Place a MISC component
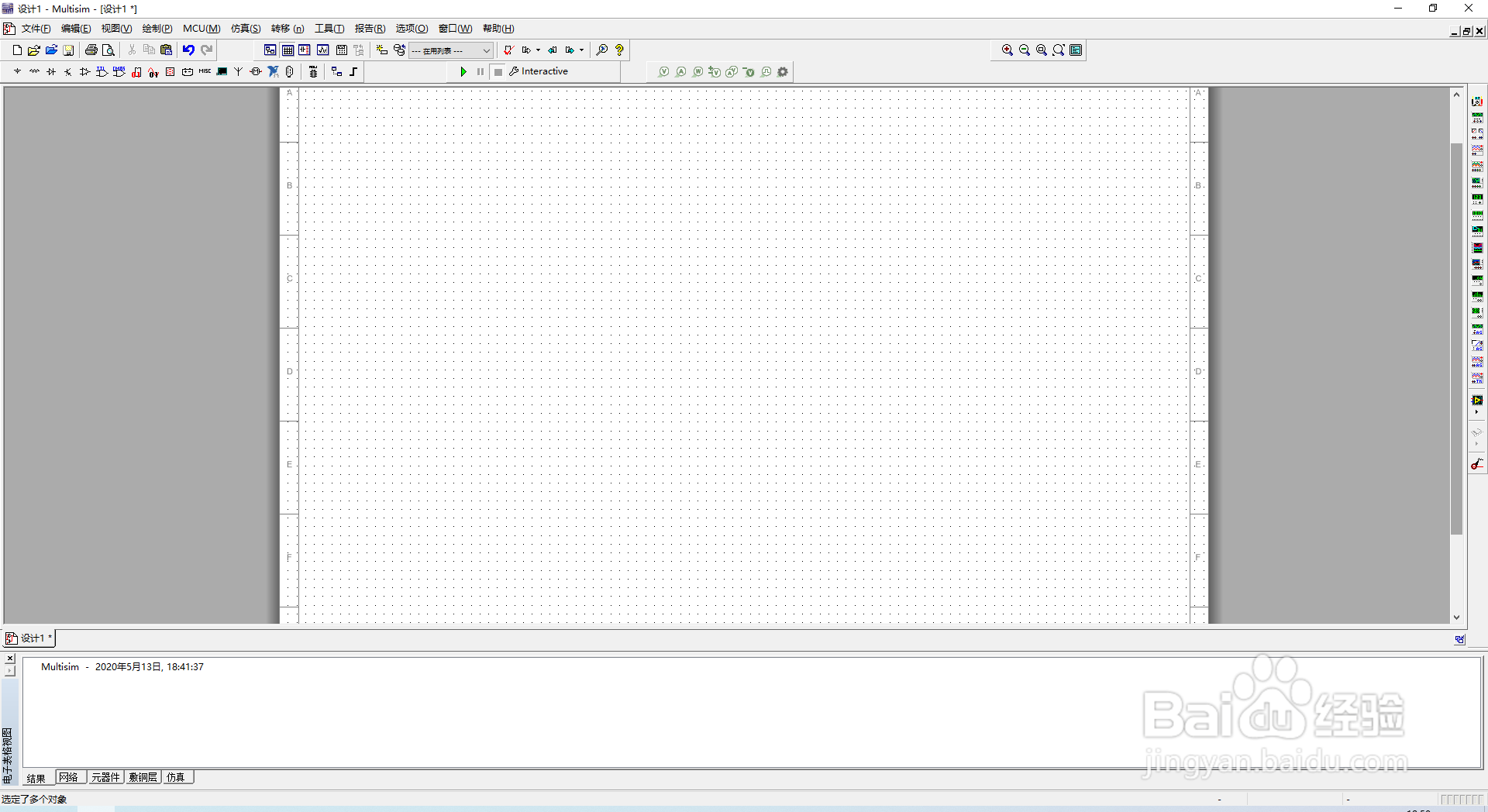1488x812 pixels. [205, 71]
